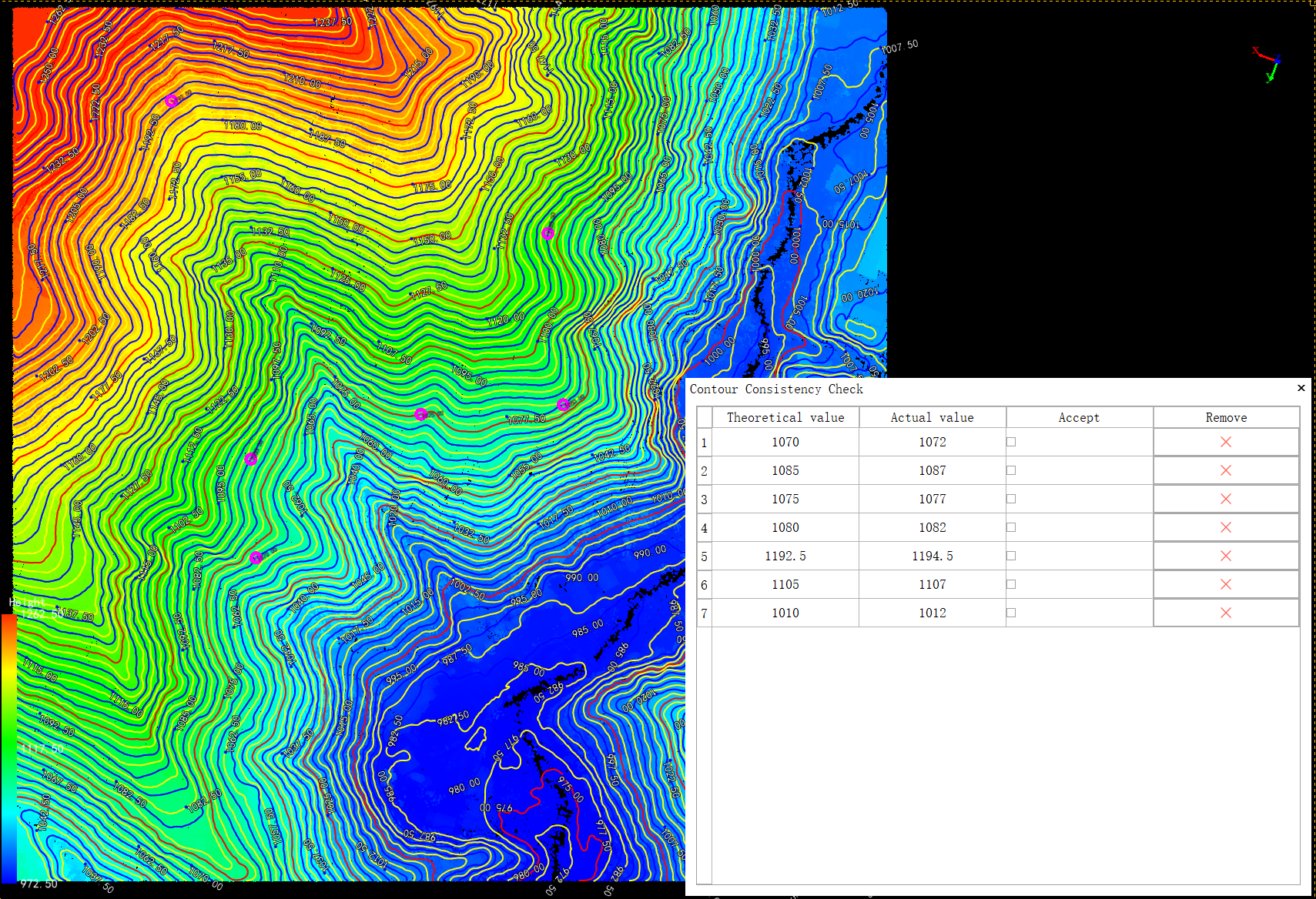Select theoretical value cell 1010

[785, 613]
